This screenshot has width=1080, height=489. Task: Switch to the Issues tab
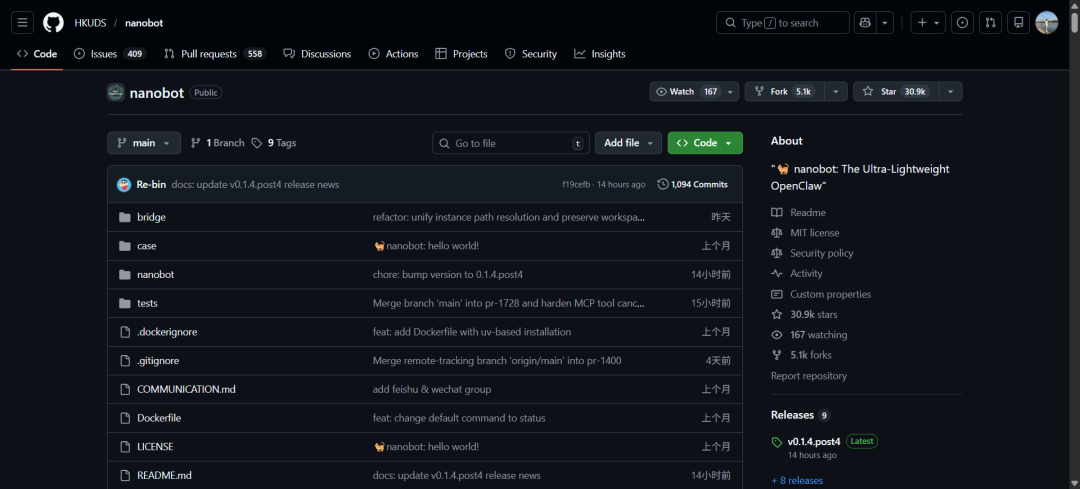110,54
